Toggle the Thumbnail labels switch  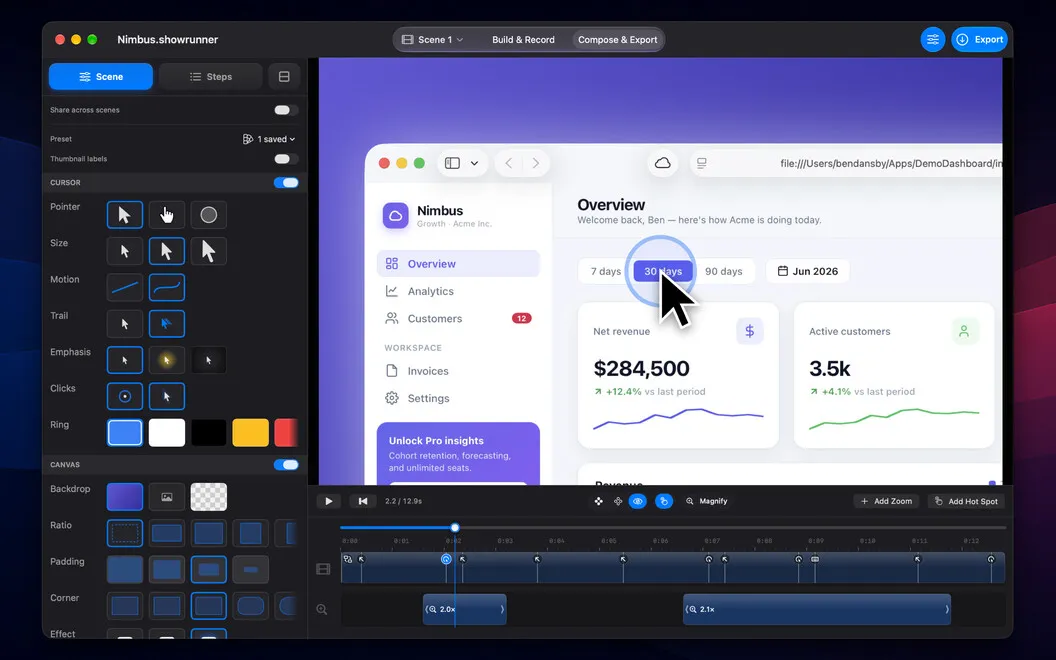click(x=286, y=159)
